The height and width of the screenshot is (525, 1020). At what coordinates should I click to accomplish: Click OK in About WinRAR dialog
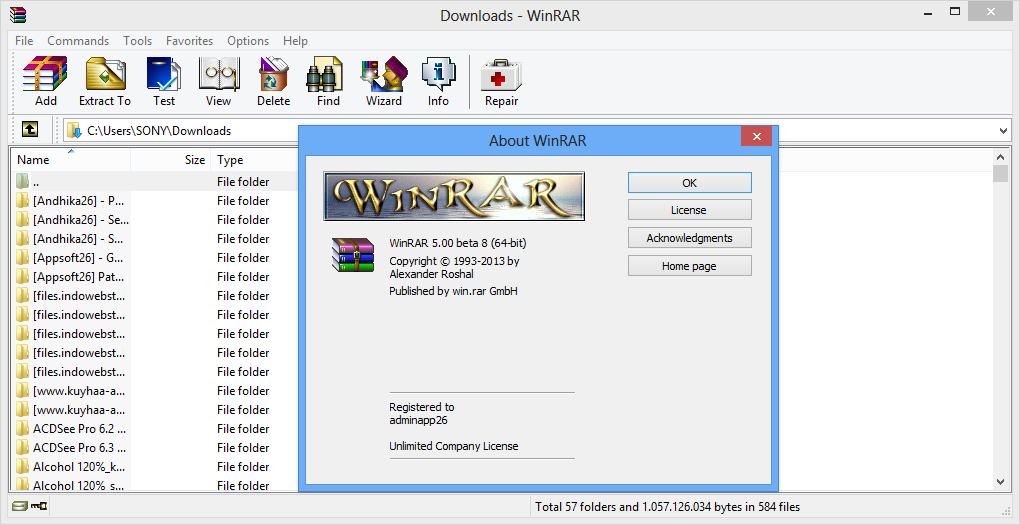tap(690, 183)
